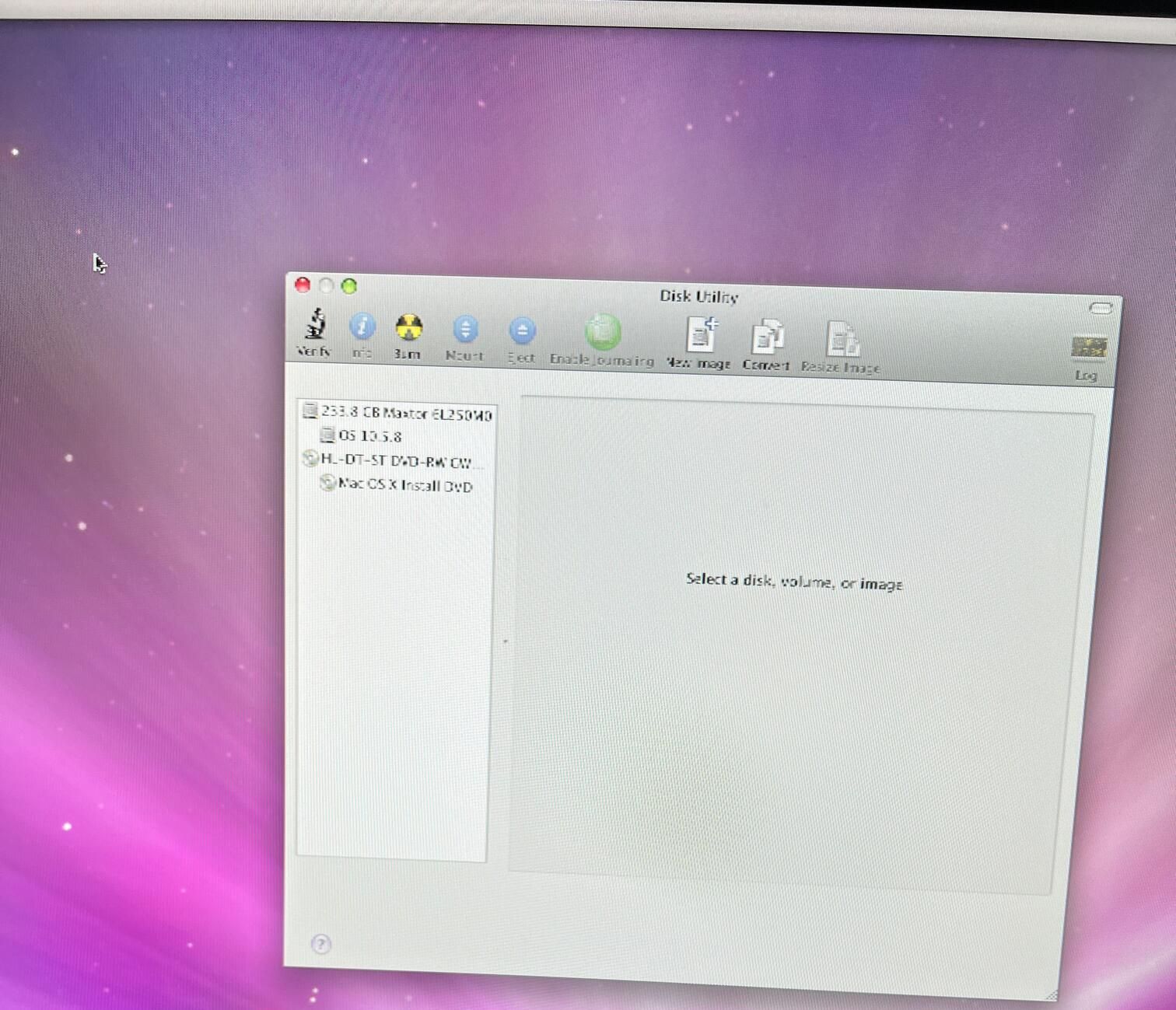
Task: Click the Mount toolbar icon
Action: point(465,330)
